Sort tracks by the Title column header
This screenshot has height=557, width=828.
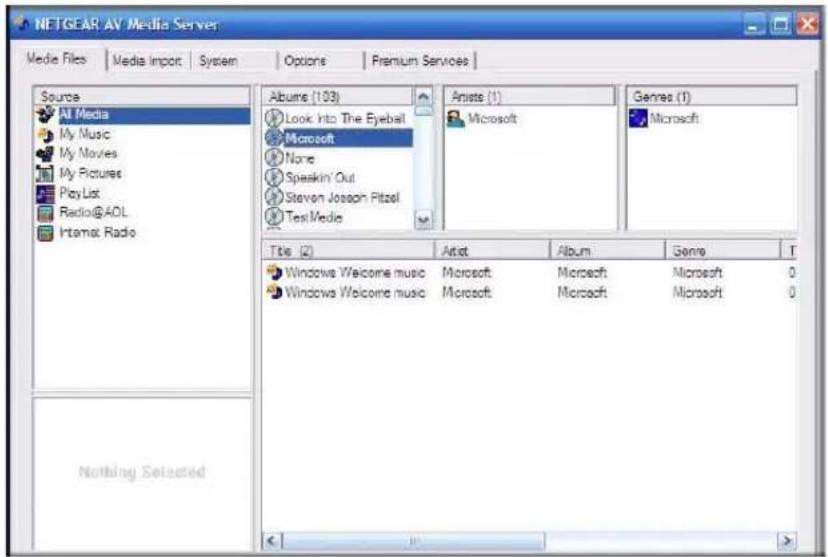coord(349,251)
